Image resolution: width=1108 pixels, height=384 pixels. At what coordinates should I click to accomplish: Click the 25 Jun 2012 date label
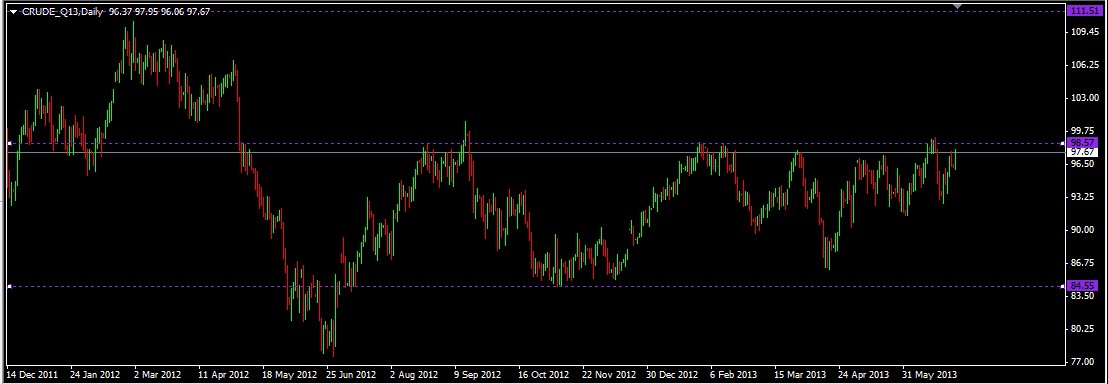point(350,374)
